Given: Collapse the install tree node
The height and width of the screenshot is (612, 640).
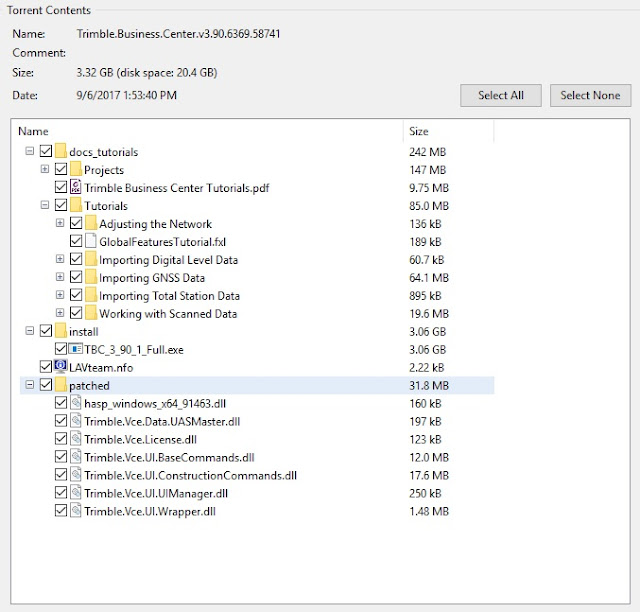Looking at the screenshot, I should pos(29,331).
